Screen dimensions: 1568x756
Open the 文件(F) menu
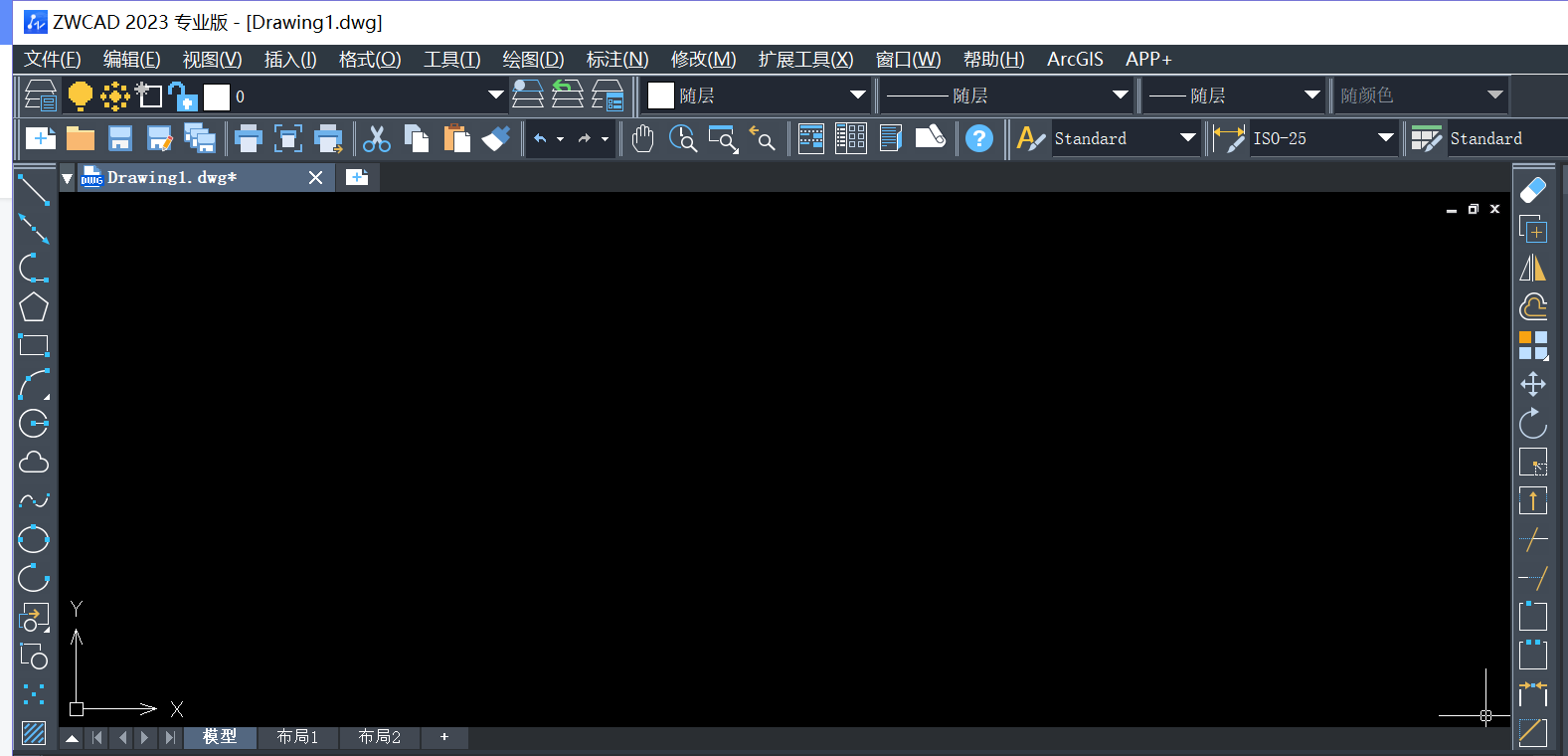[x=53, y=60]
